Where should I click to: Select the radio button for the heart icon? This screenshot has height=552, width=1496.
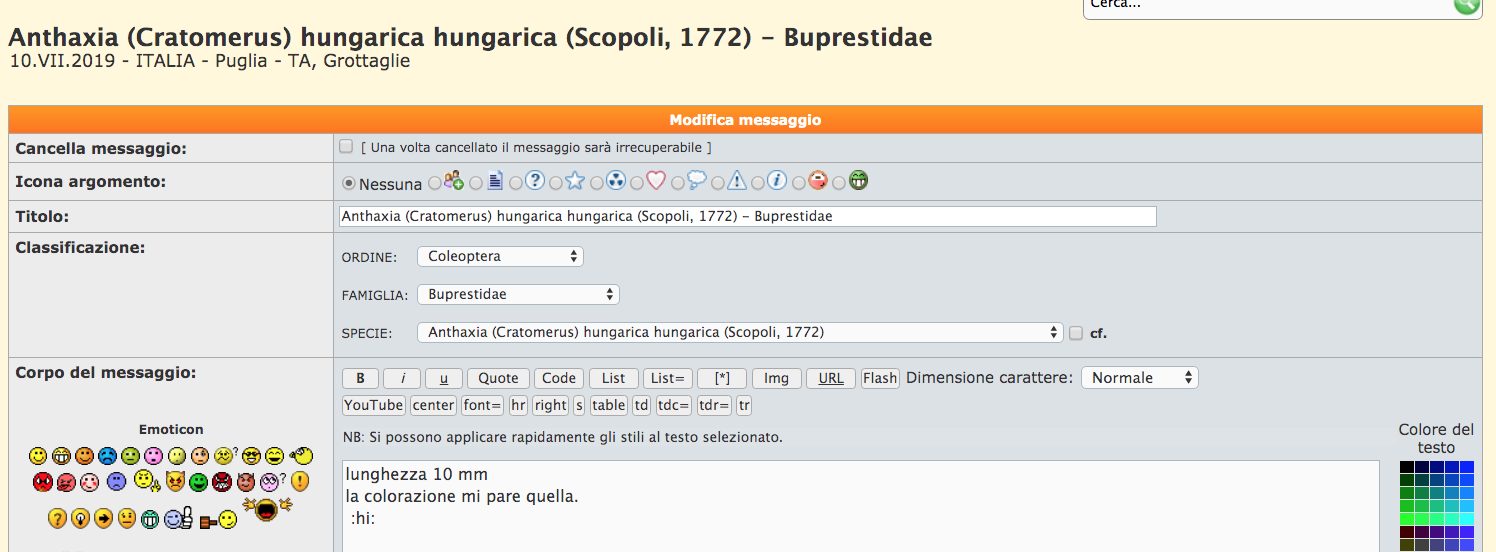coord(636,184)
